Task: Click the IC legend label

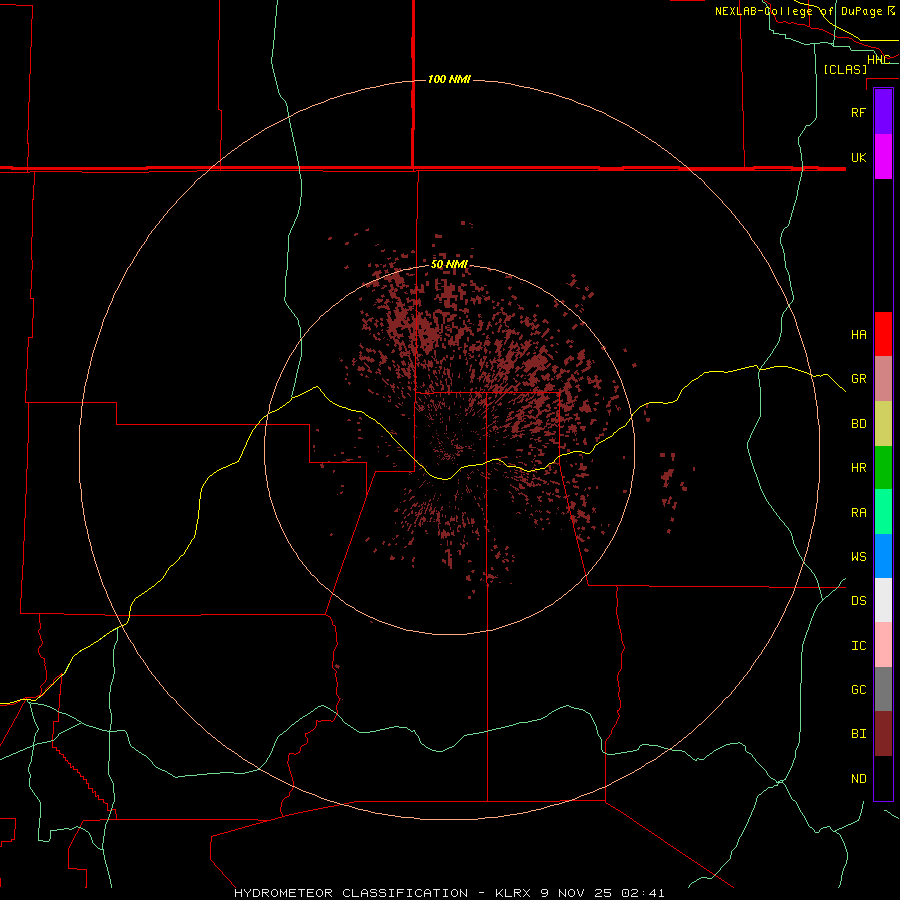Action: [858, 646]
